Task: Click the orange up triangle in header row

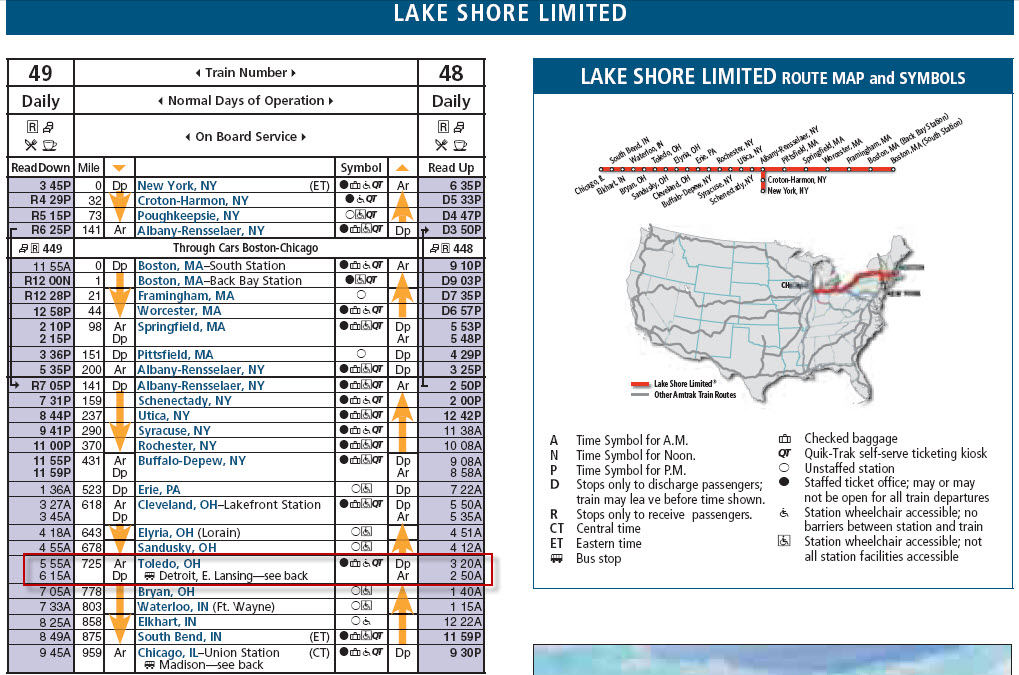Action: tap(402, 168)
